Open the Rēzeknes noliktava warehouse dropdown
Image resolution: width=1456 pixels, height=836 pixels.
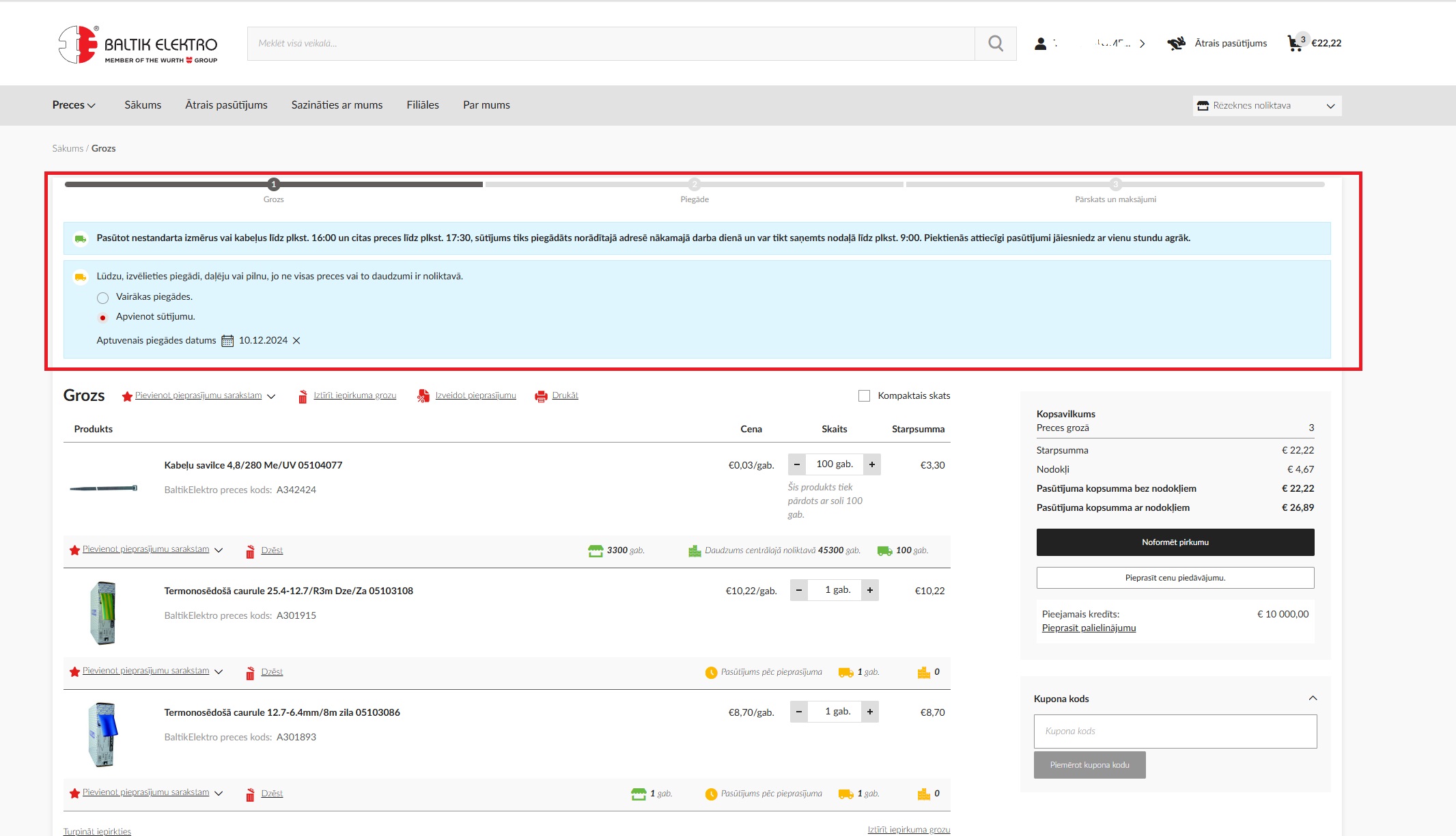point(1267,106)
